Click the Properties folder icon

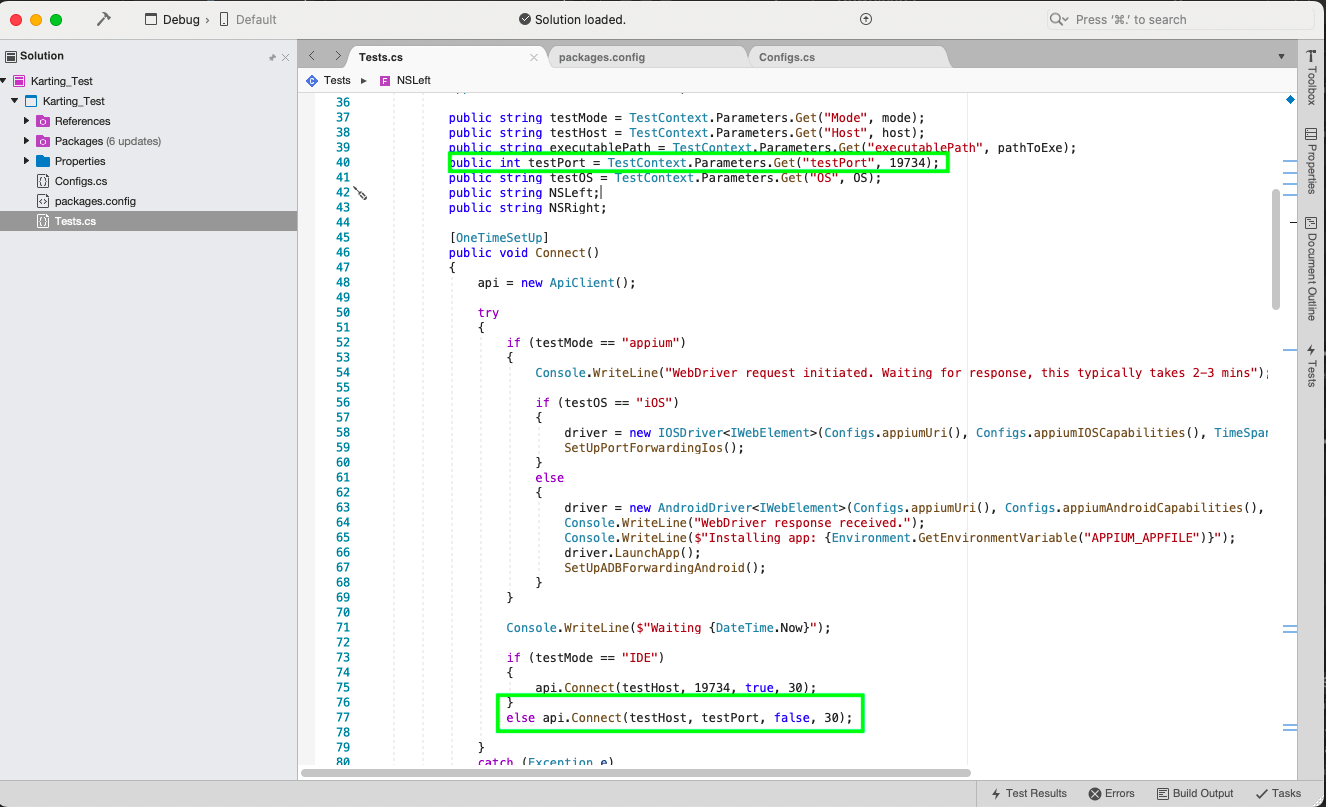[x=43, y=161]
